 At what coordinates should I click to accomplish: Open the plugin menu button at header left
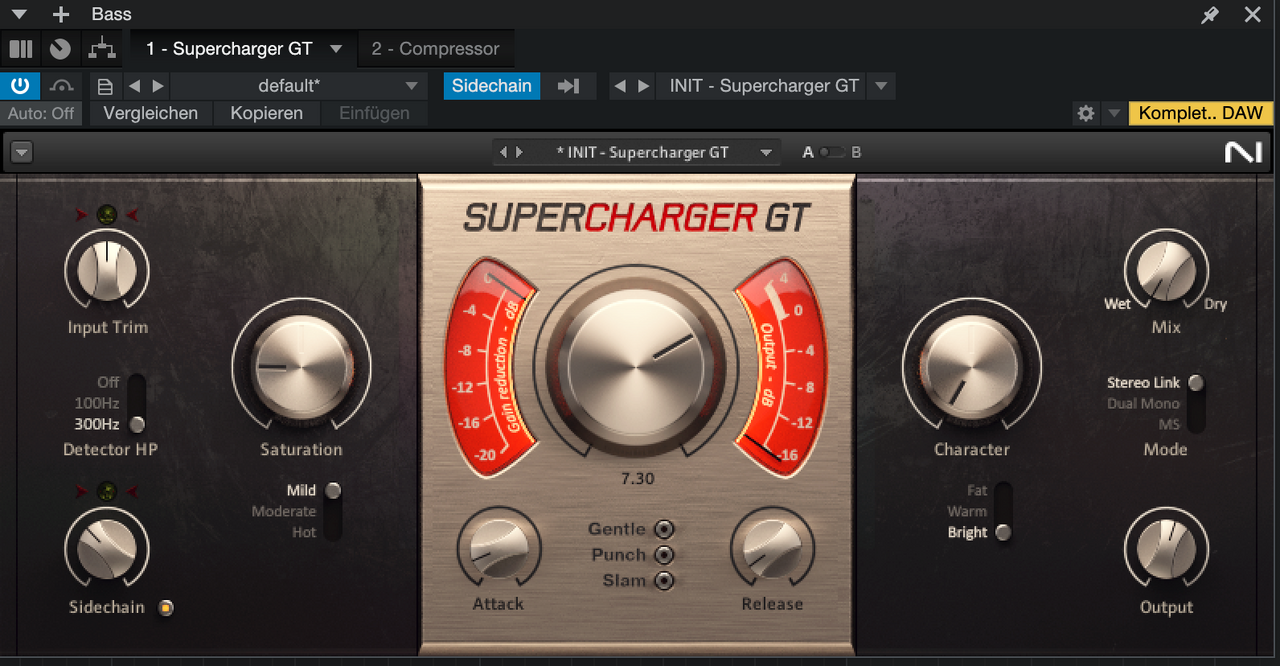tap(22, 153)
